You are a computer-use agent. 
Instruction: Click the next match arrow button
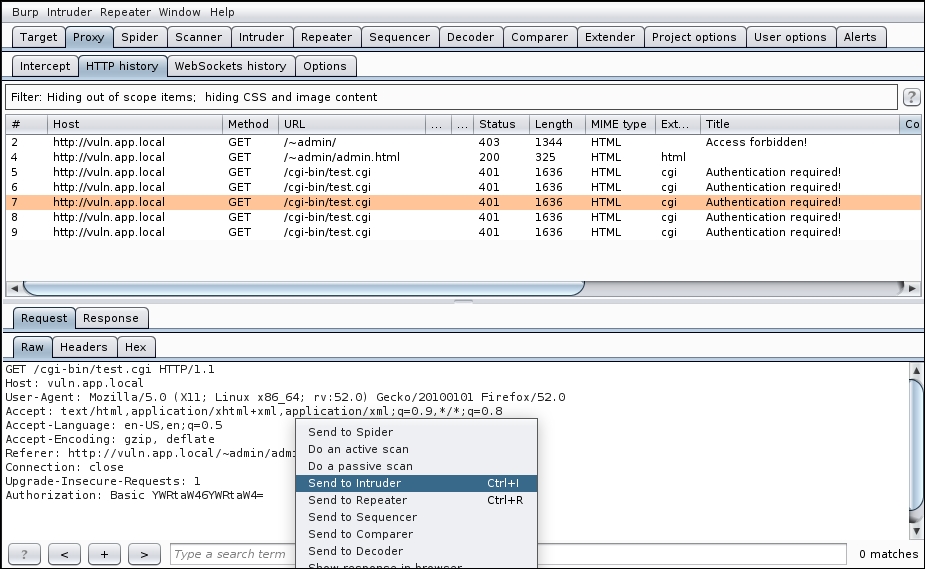[144, 554]
